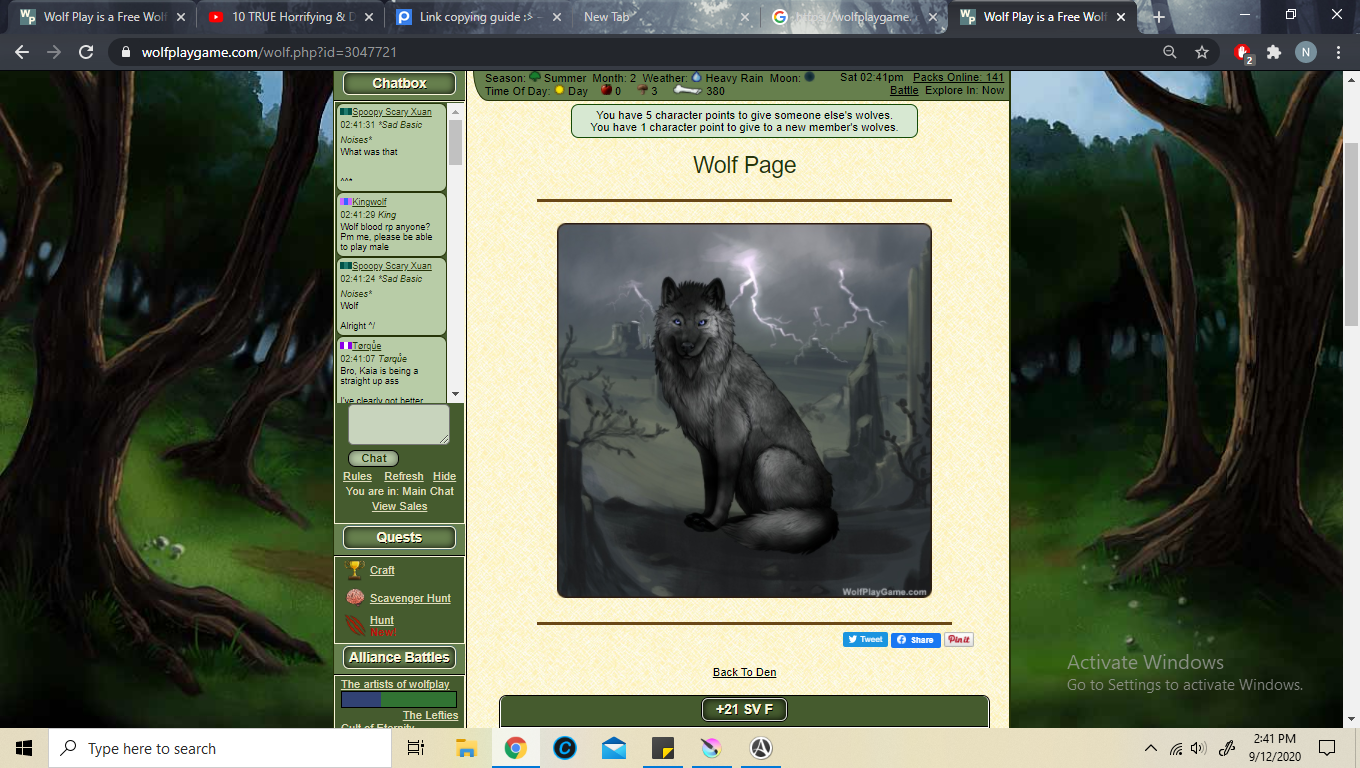Open the Chrome zoom magnifier icon

[x=1169, y=53]
